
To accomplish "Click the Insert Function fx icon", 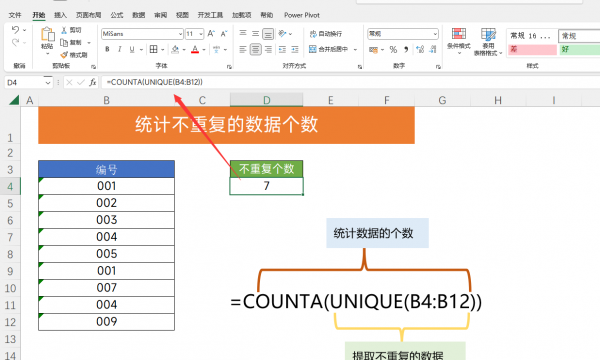I will click(93, 82).
